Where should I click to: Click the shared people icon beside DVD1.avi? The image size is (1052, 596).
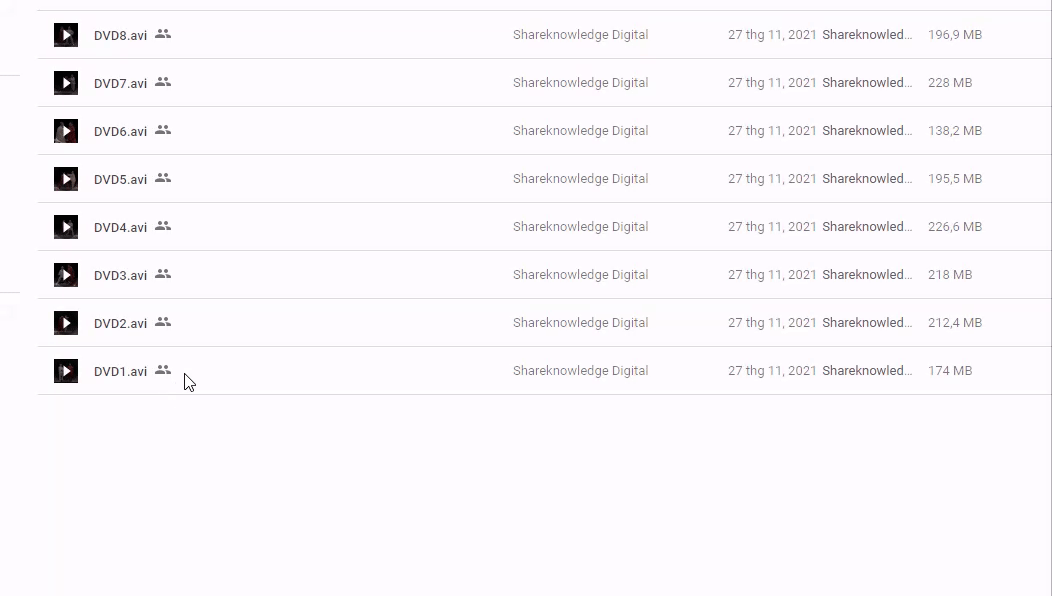(x=163, y=370)
